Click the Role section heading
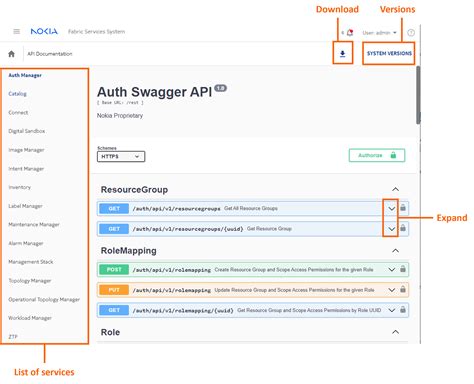474x384 pixels. (x=110, y=332)
